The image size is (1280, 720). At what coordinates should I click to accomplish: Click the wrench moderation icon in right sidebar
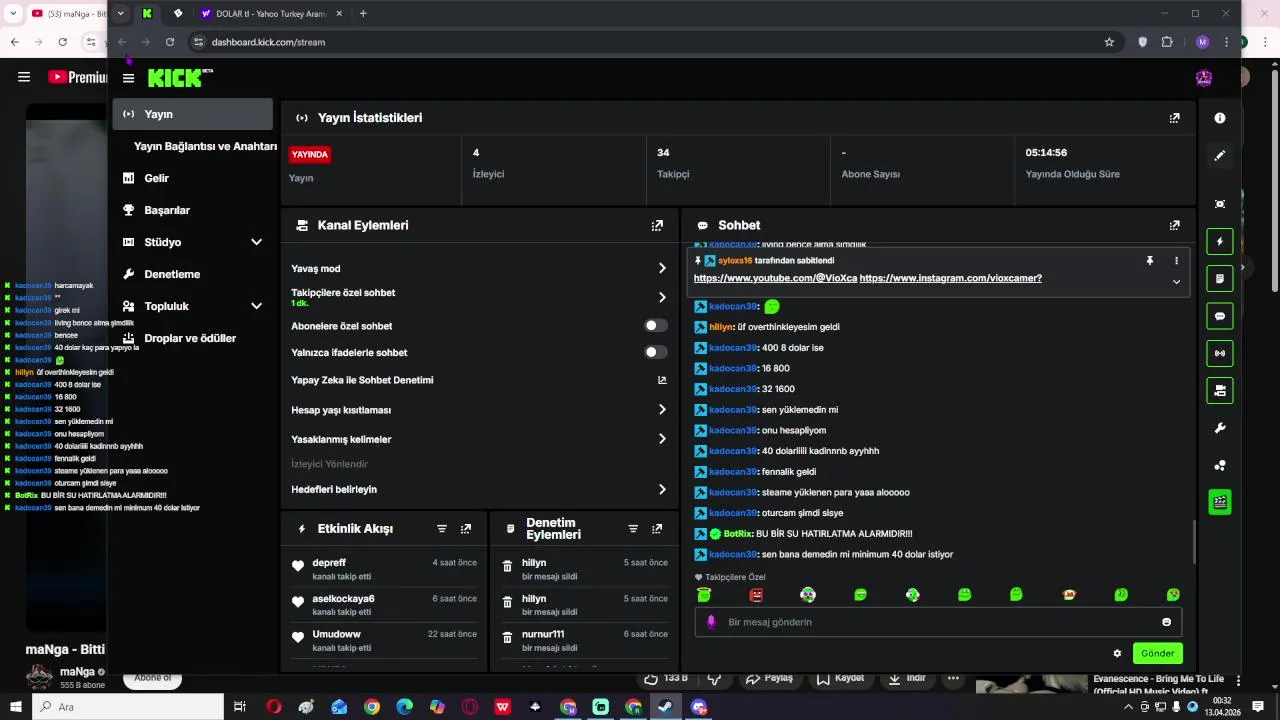click(1220, 428)
